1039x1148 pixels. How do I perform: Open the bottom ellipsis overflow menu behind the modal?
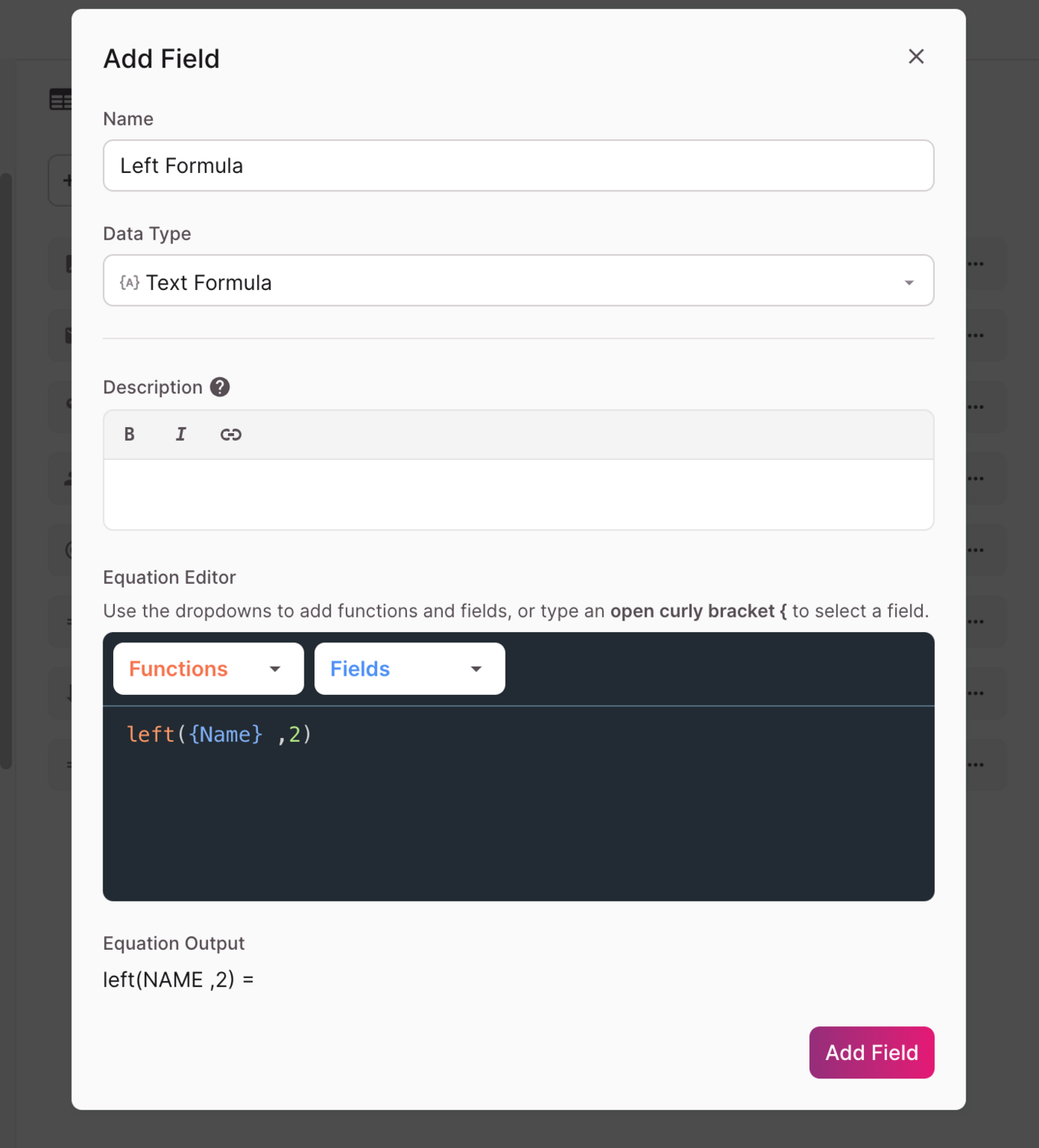click(x=976, y=764)
